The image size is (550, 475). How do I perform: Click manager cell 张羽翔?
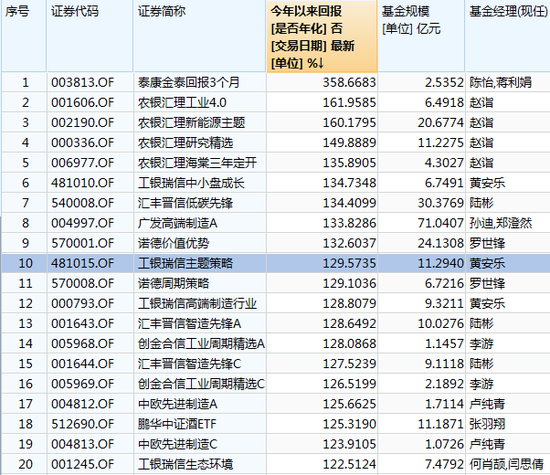coord(487,424)
